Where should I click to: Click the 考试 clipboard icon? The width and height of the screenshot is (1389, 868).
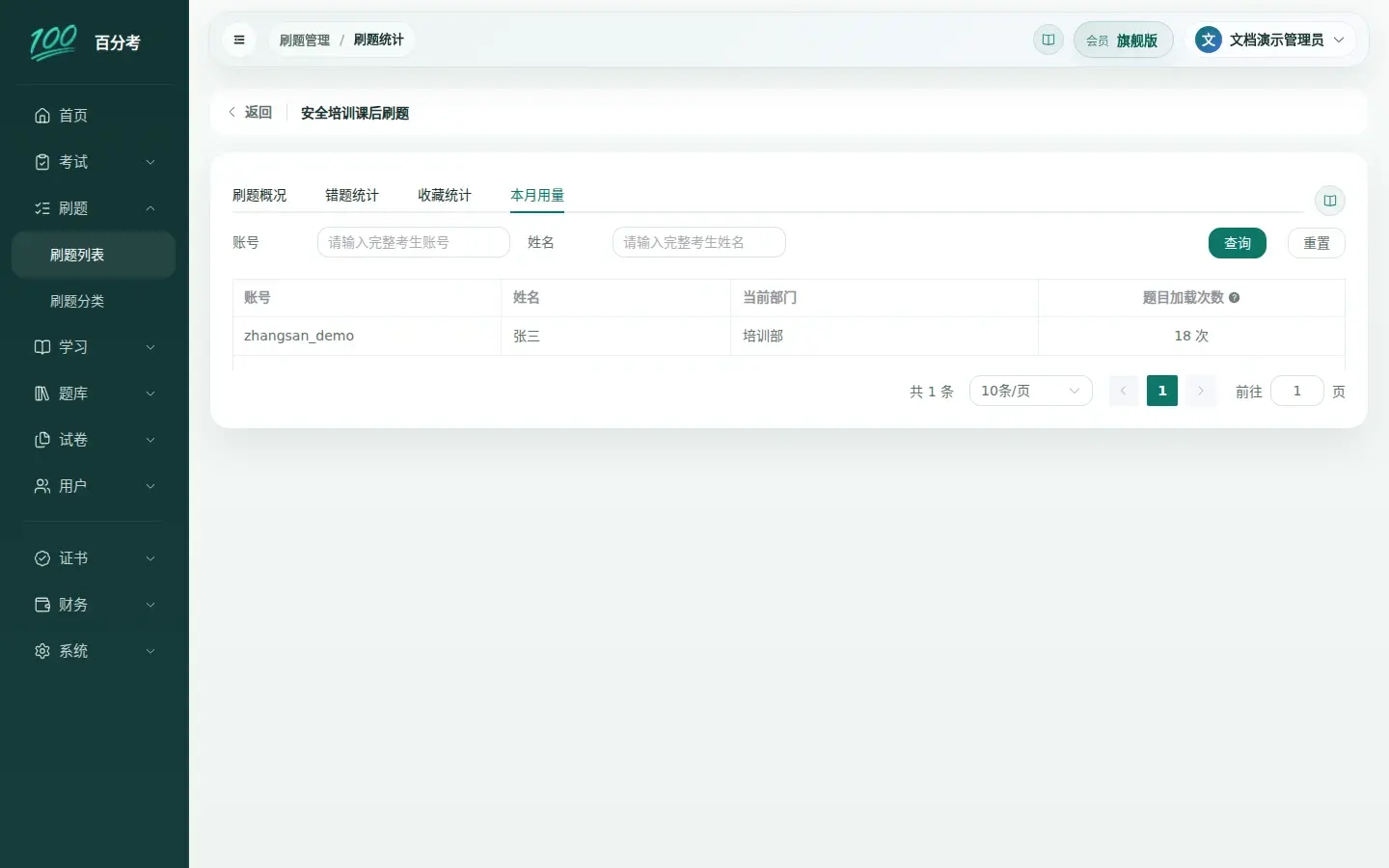(42, 162)
